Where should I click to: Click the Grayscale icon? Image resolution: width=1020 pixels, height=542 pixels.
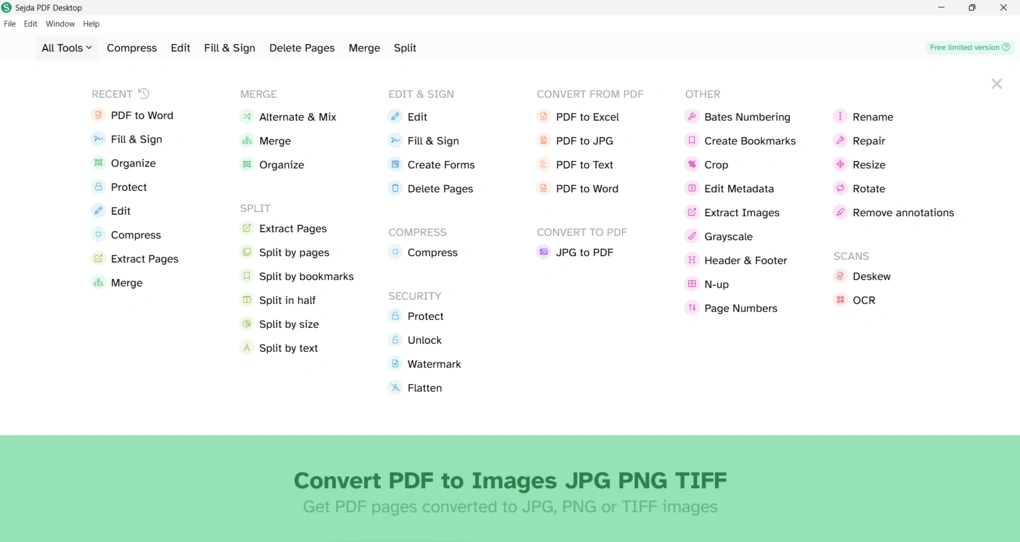click(x=691, y=236)
